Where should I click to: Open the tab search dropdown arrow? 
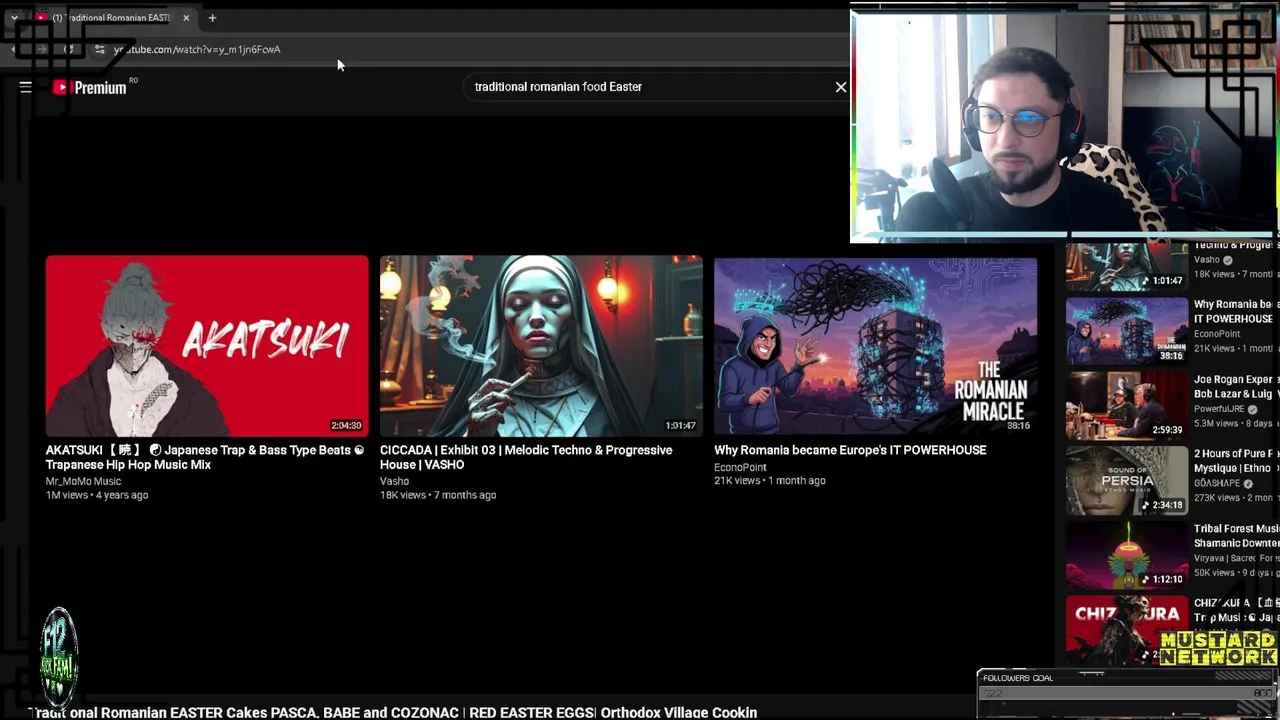[x=14, y=18]
